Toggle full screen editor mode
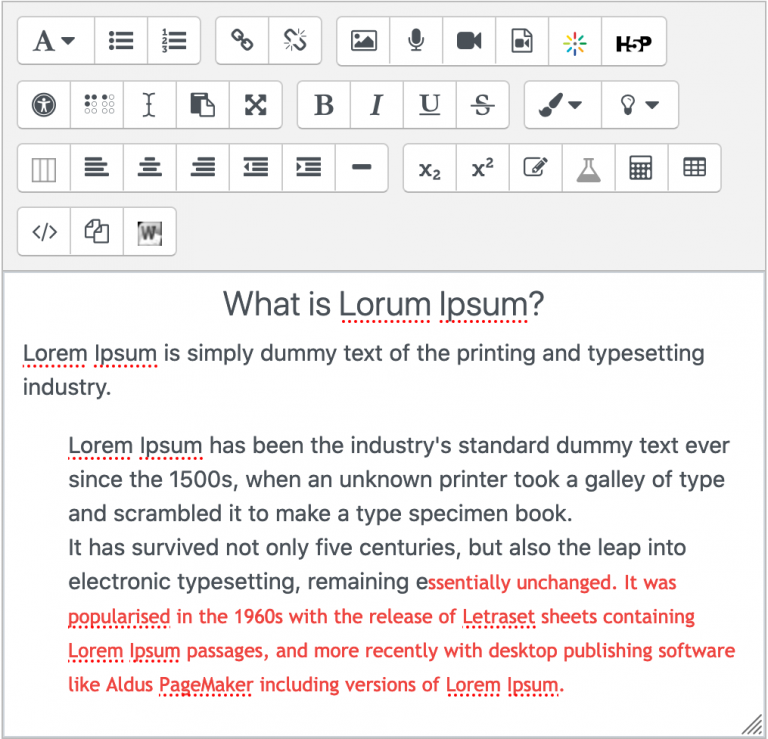Viewport: 768px width, 739px height. pyautogui.click(x=256, y=105)
